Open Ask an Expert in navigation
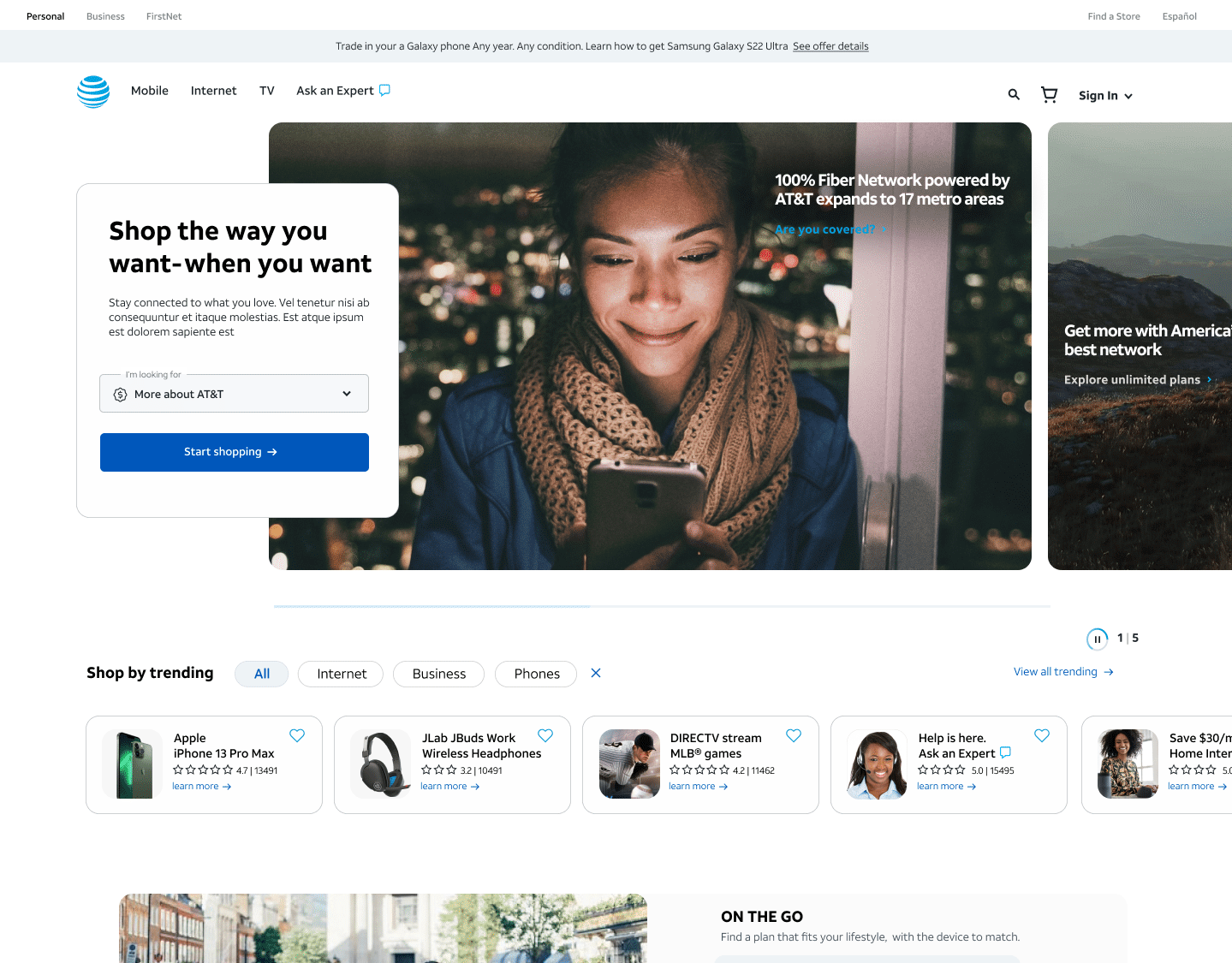 [335, 91]
